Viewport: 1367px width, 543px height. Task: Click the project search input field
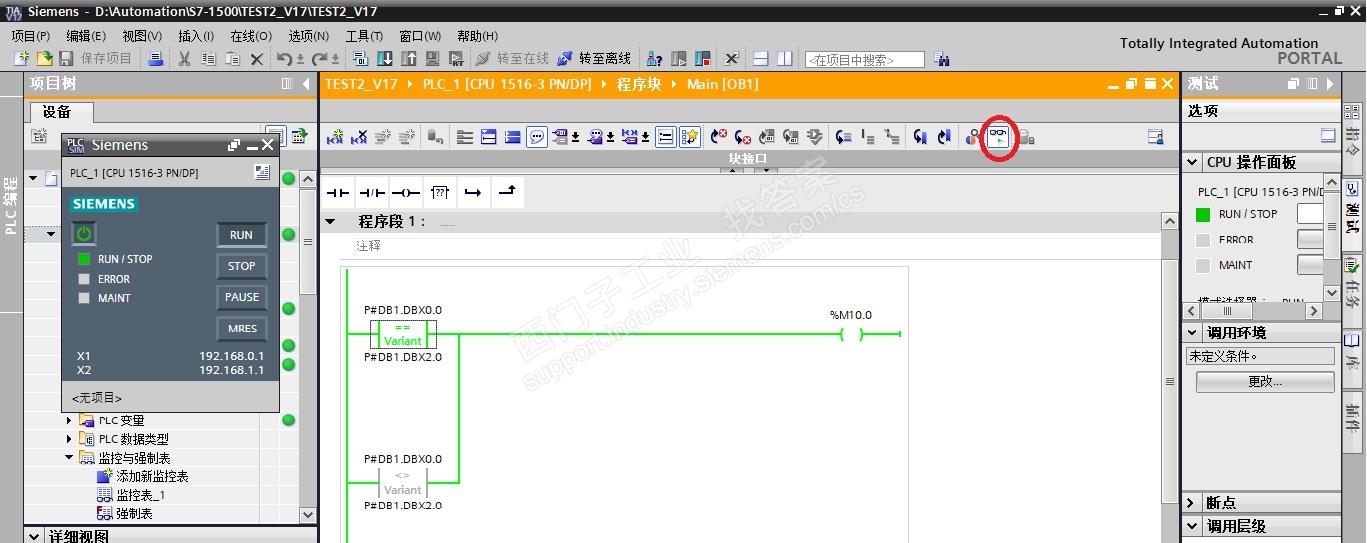864,60
